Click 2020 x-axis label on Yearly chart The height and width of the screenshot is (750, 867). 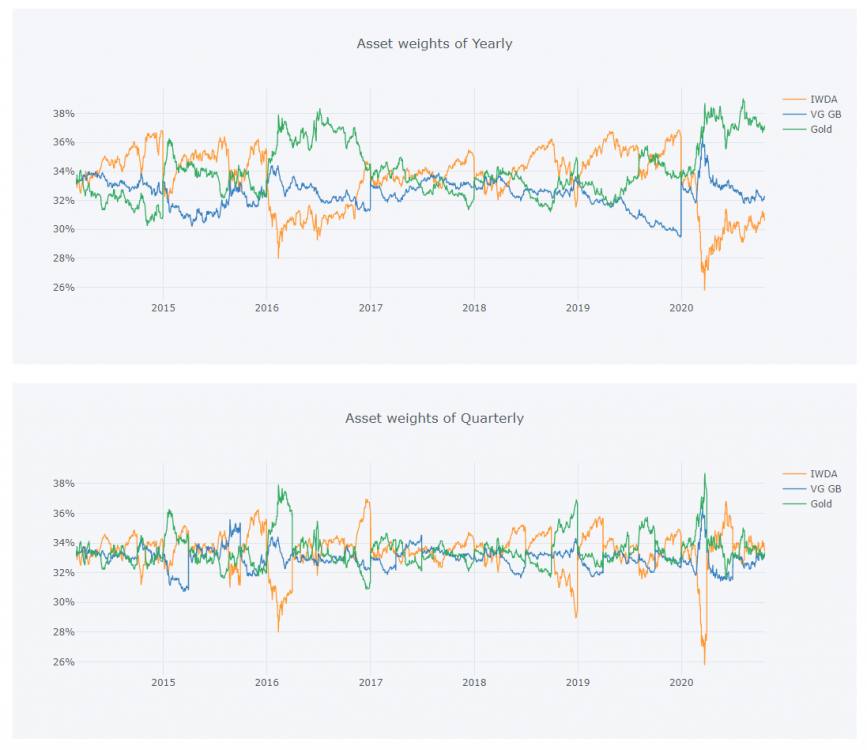(680, 307)
